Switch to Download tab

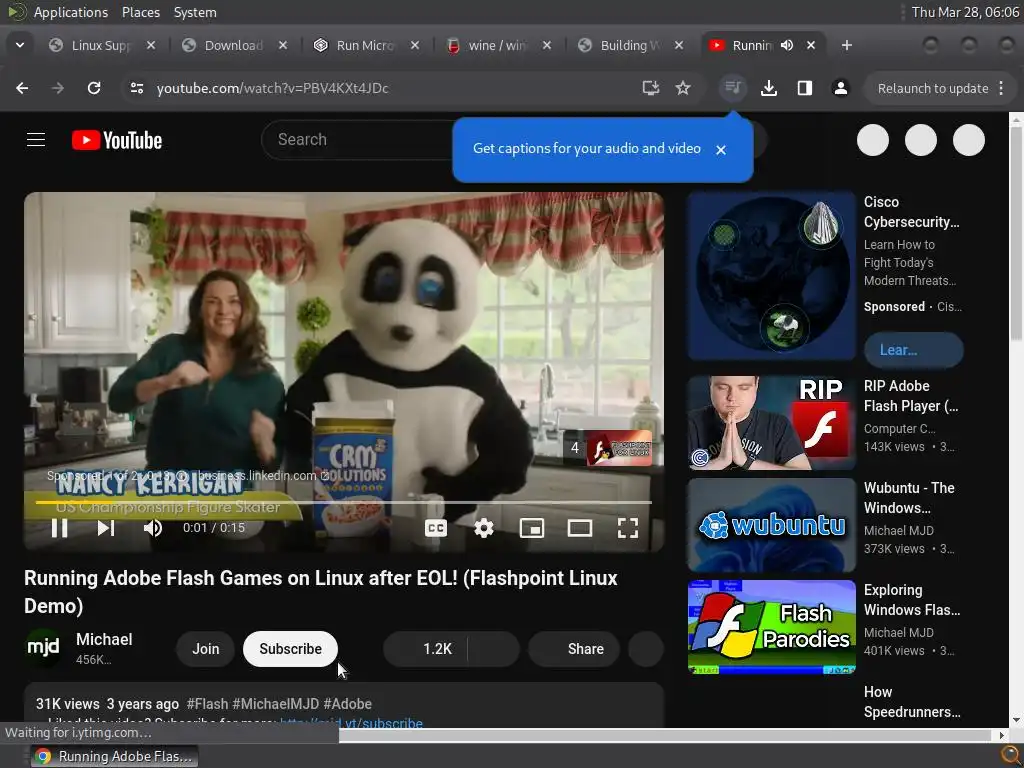pyautogui.click(x=233, y=45)
